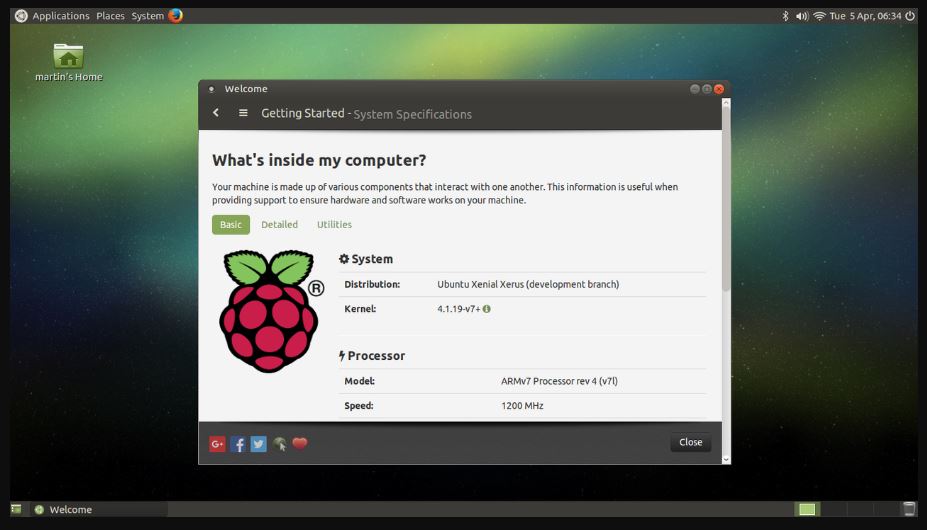Click the kernel version 4.1.19-v7+
927x530 pixels.
[x=459, y=309]
